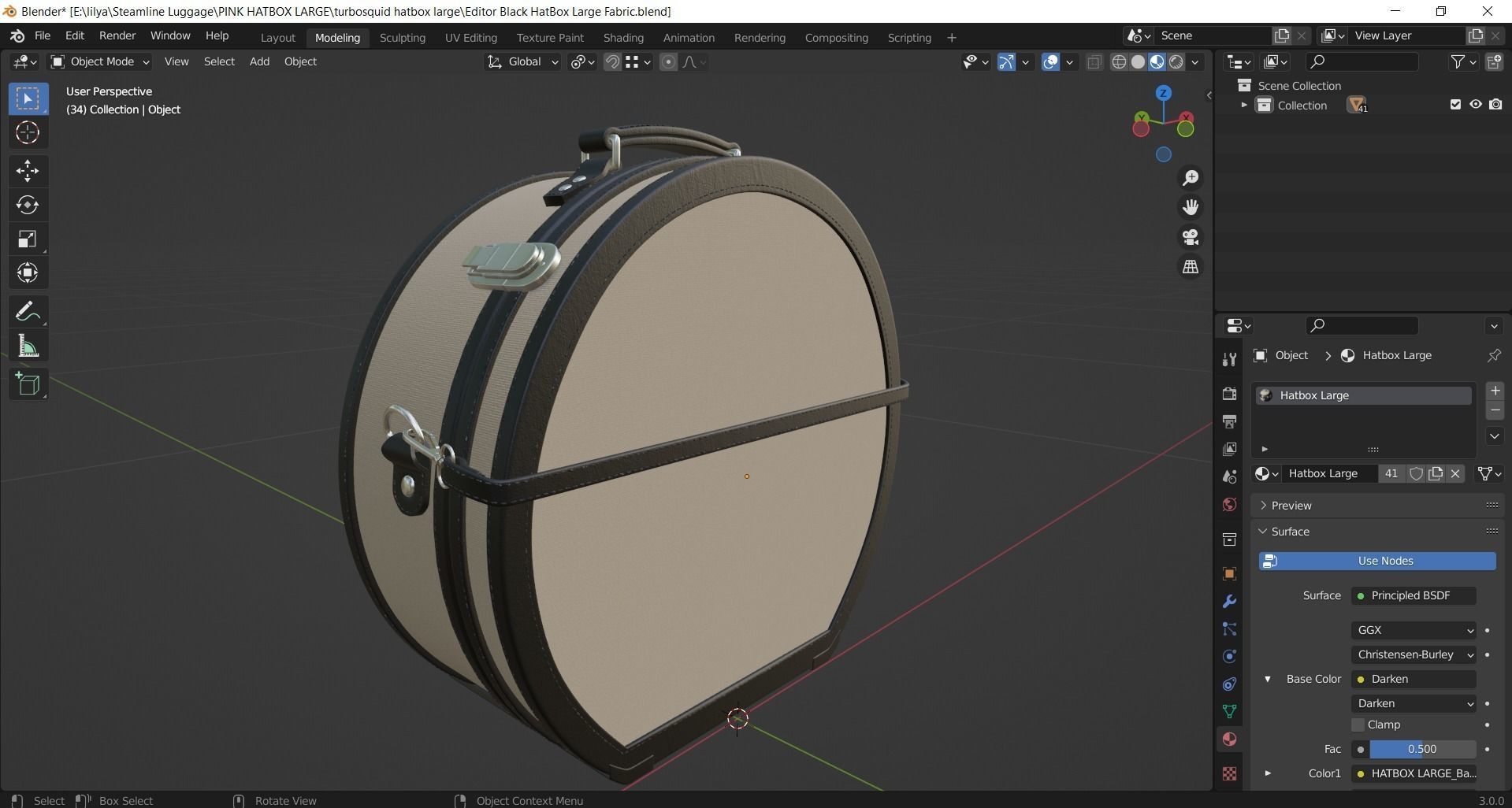
Task: Open the Object Data properties tab
Action: (x=1229, y=711)
